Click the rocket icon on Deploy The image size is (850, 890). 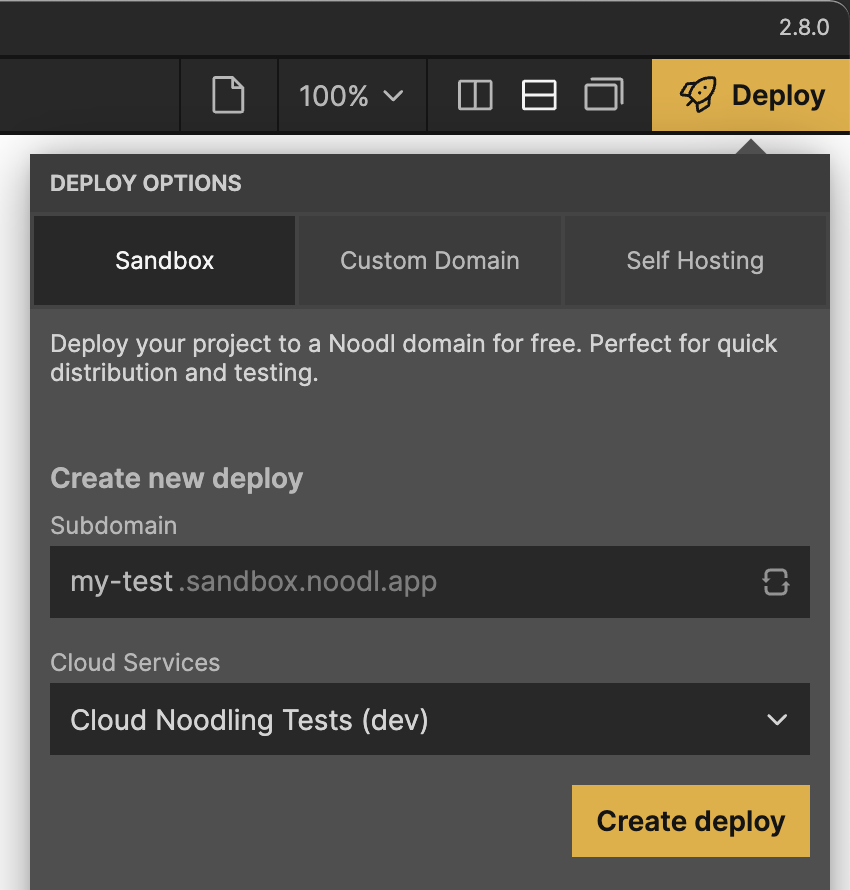tap(698, 96)
